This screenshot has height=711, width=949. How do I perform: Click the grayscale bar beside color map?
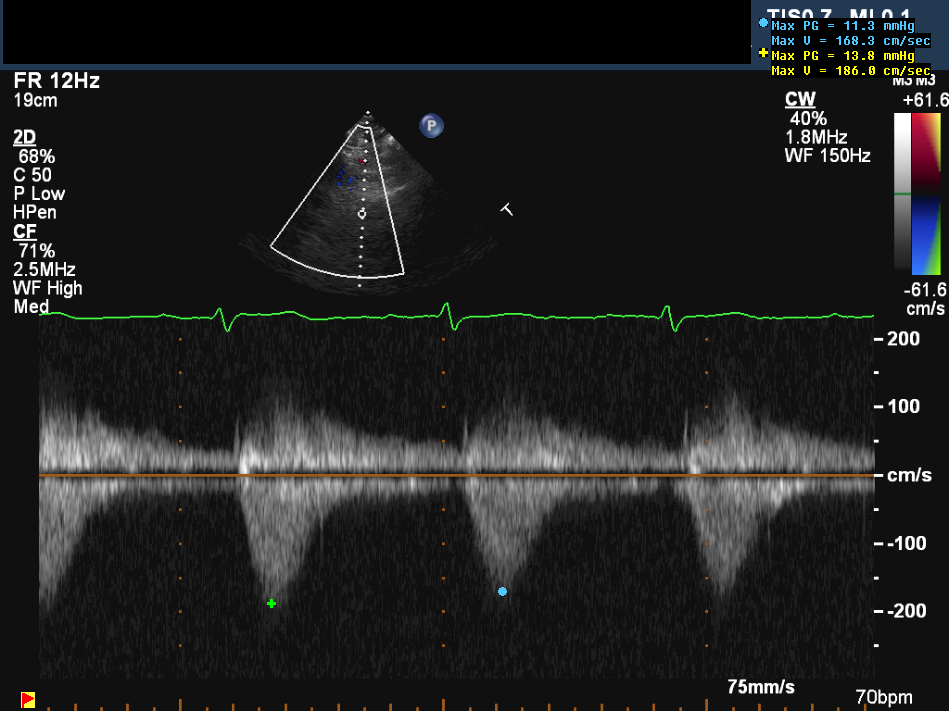pyautogui.click(x=902, y=193)
